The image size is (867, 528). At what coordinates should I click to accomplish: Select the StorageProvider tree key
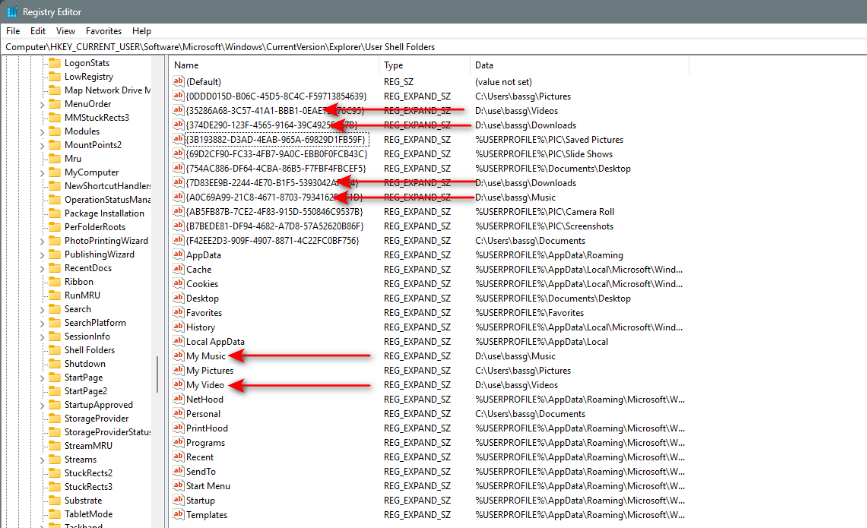tap(96, 419)
